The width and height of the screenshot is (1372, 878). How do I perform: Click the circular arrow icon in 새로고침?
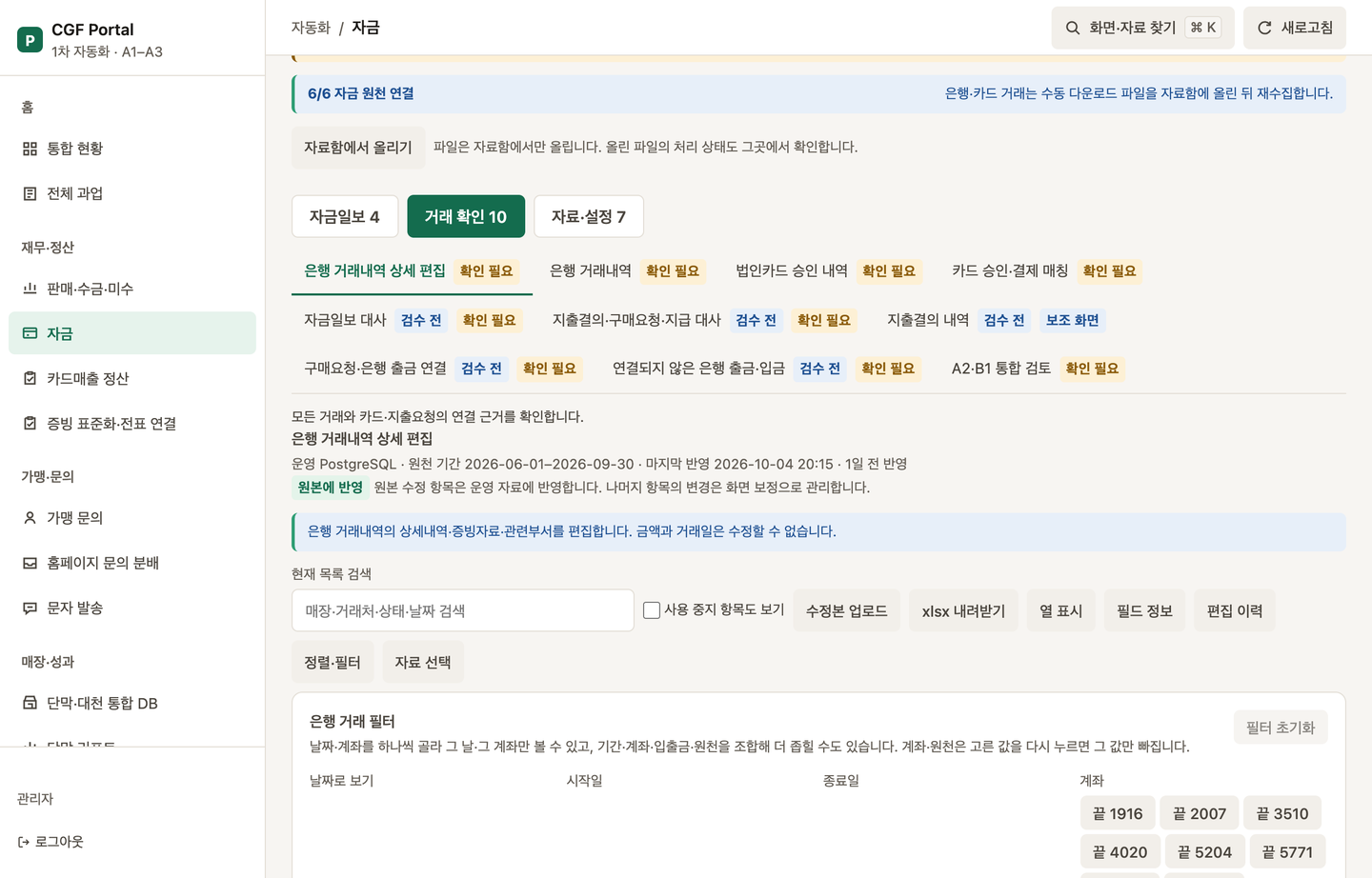tap(1264, 28)
